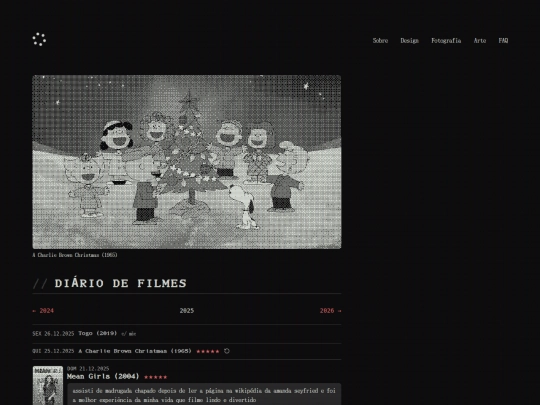Click the date DOM 21.12.2025

point(88,369)
